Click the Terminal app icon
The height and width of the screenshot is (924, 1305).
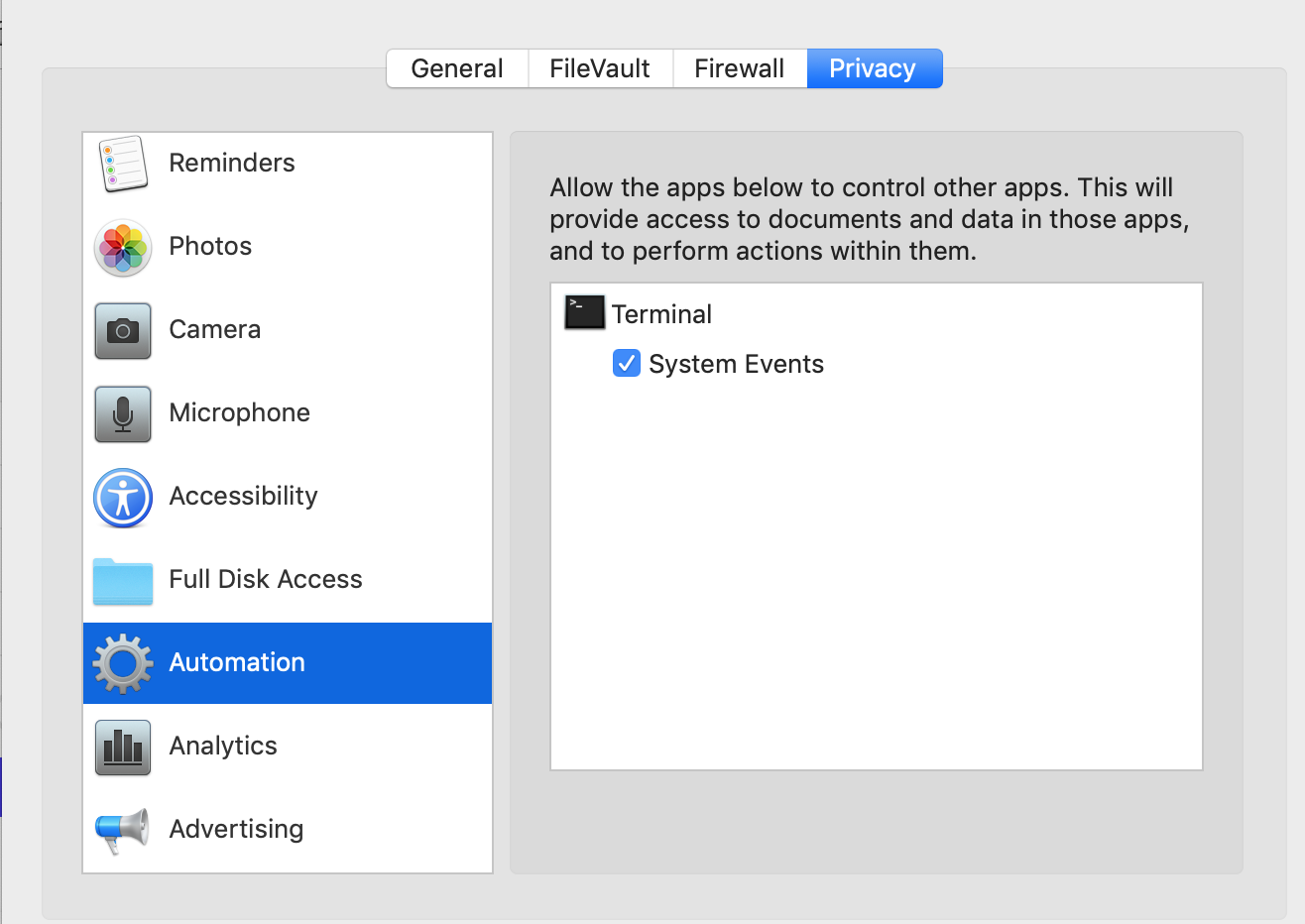584,312
